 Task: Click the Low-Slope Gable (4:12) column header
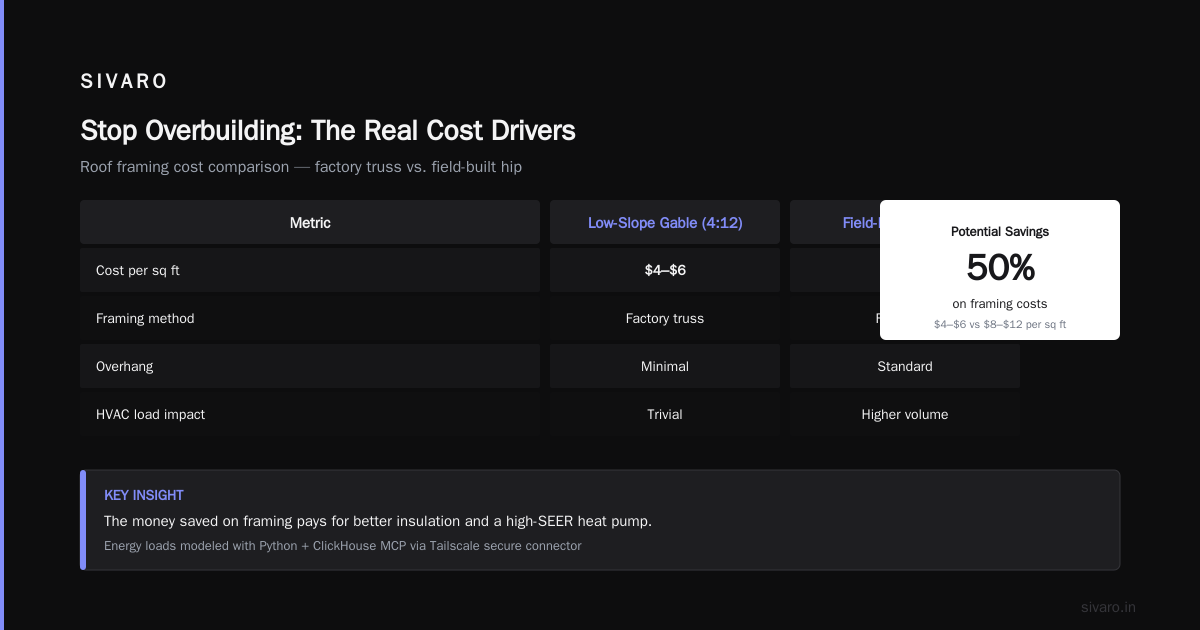pos(665,222)
